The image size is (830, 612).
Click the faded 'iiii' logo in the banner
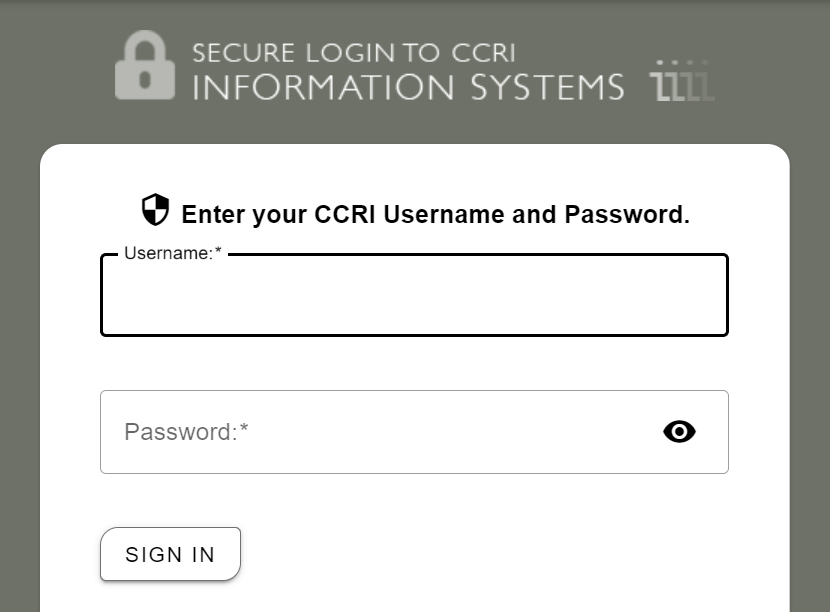682,86
